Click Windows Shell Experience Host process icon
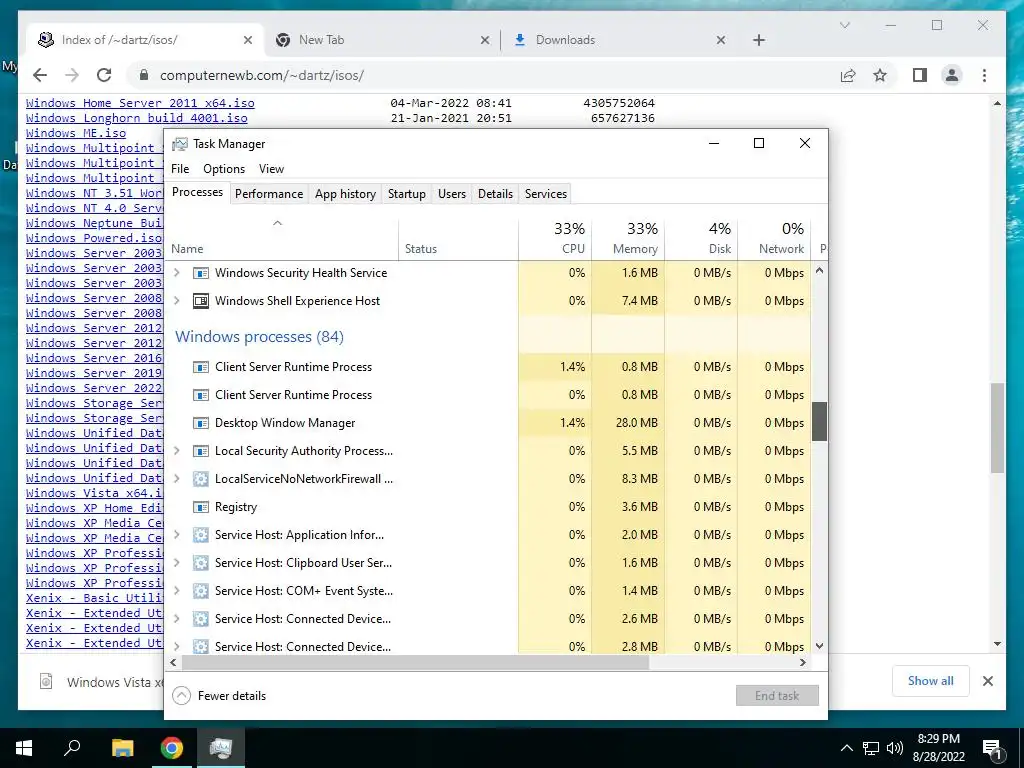 [x=200, y=301]
